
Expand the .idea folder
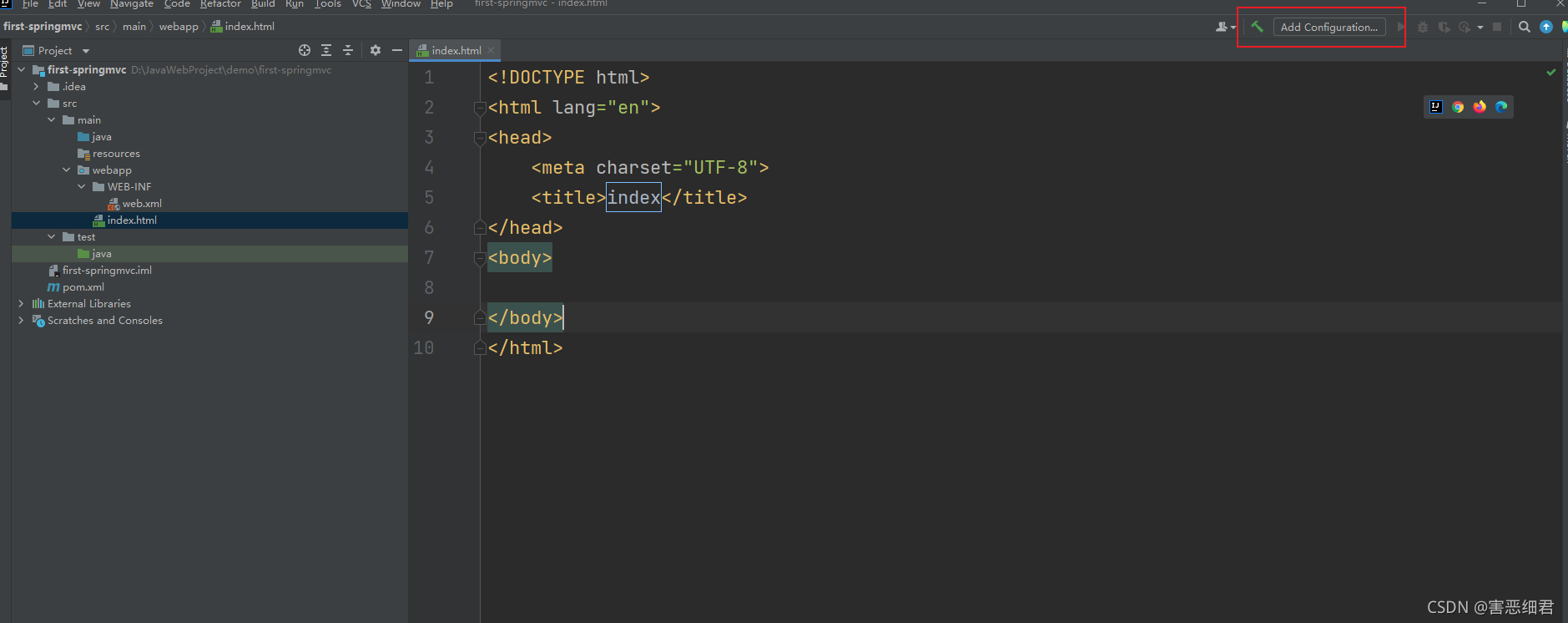click(x=37, y=87)
